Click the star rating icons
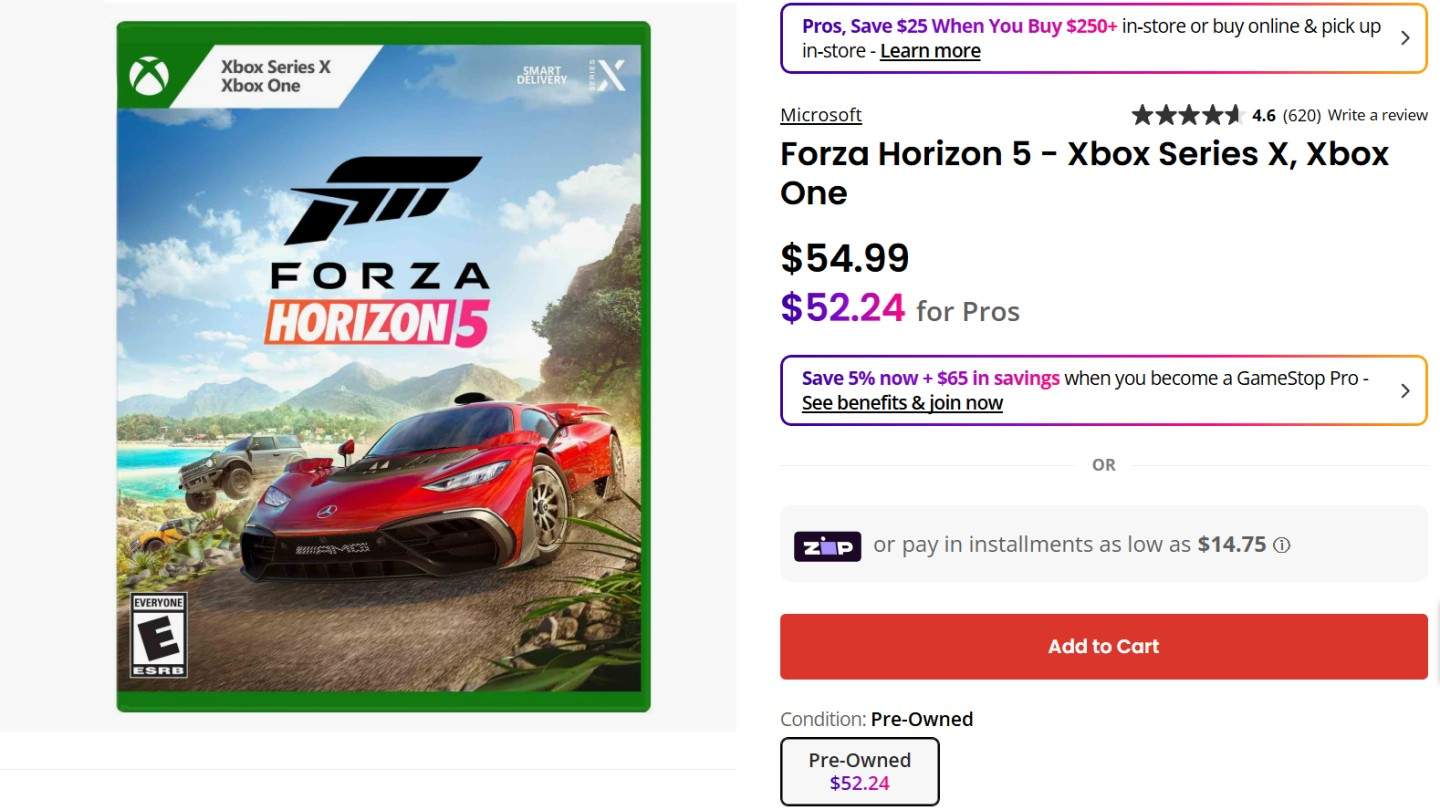This screenshot has height=810, width=1440. click(1187, 115)
